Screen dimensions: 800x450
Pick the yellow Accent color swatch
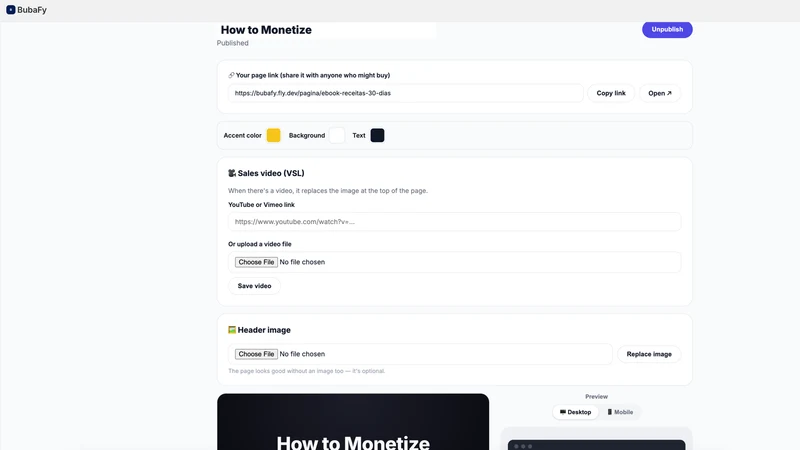point(273,135)
